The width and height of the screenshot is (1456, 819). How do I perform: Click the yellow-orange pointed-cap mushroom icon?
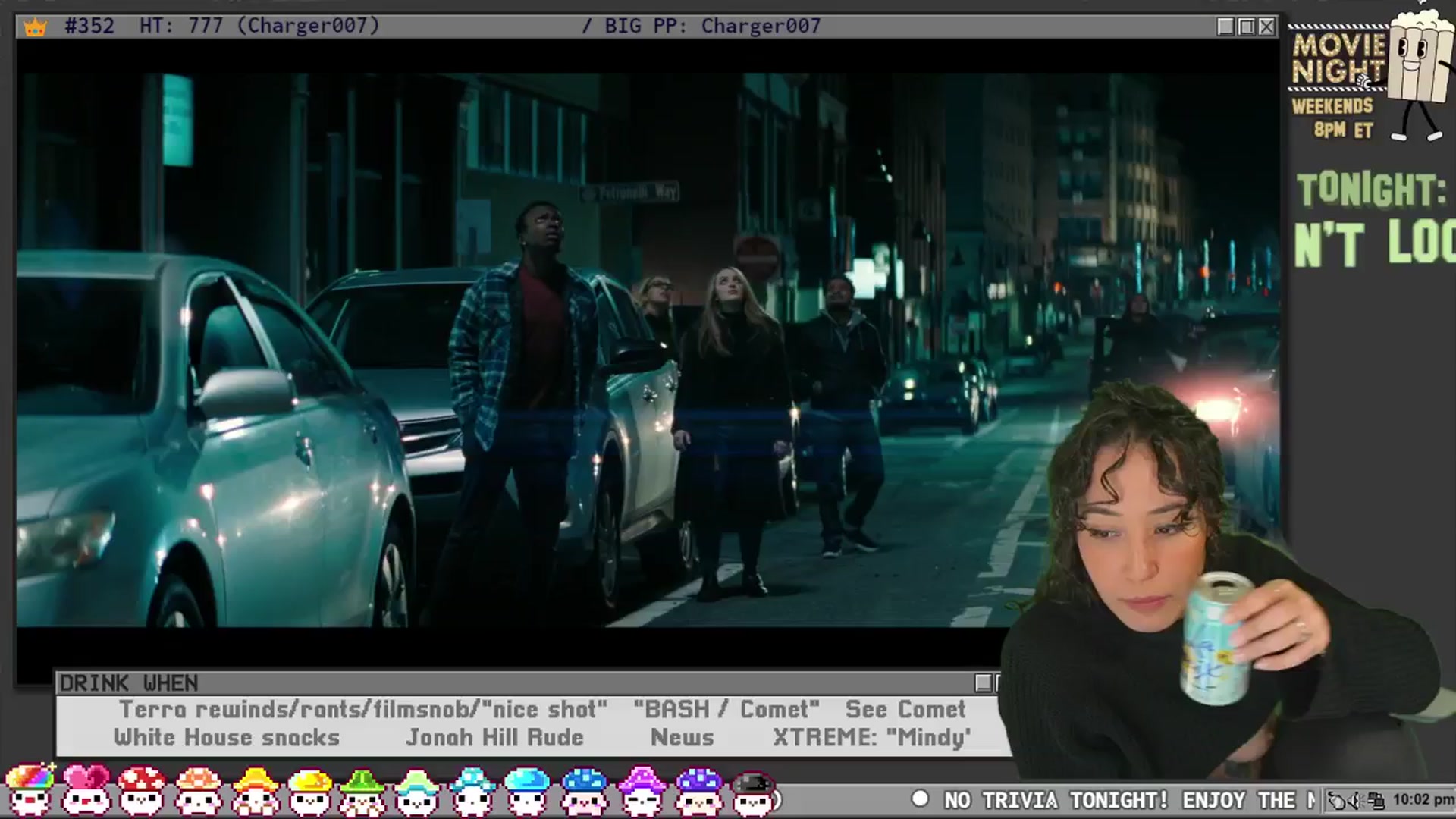(x=254, y=790)
